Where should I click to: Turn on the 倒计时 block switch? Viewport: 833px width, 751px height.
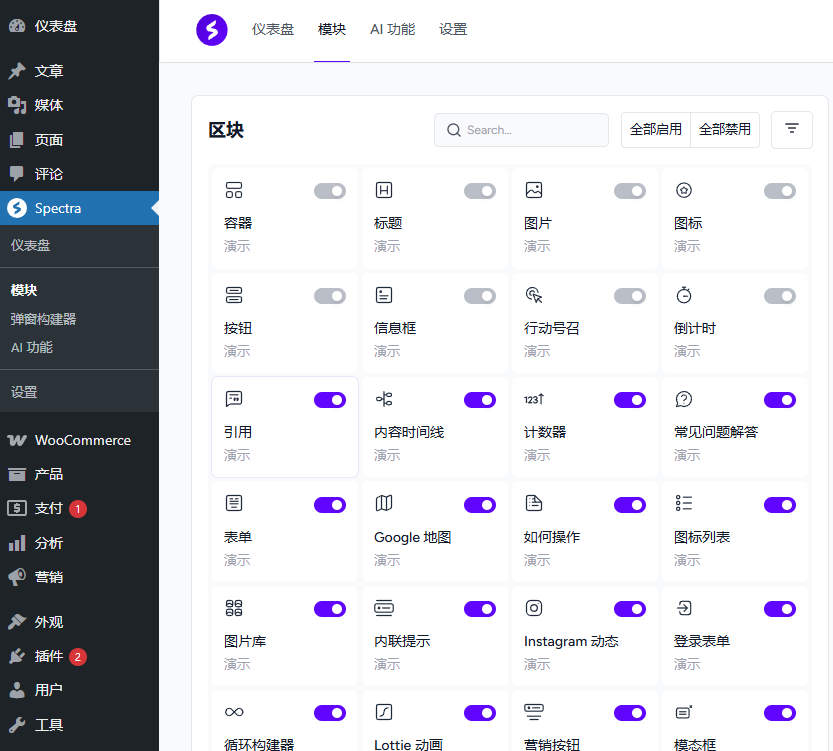[780, 296]
